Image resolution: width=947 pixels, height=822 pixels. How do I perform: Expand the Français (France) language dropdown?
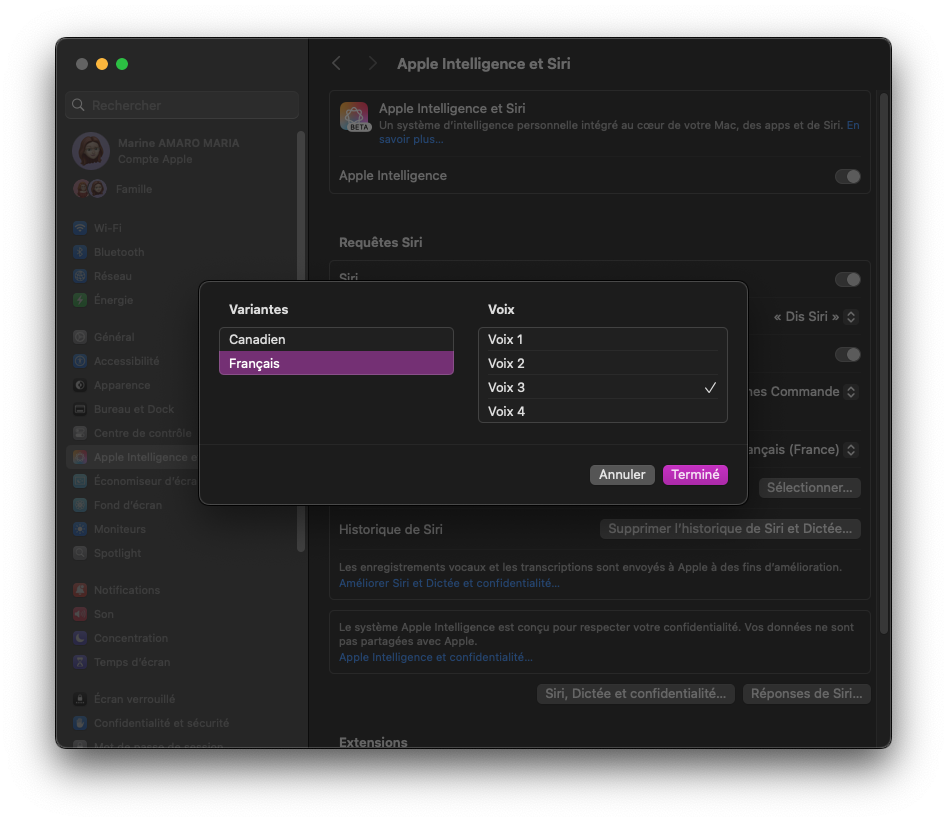800,450
